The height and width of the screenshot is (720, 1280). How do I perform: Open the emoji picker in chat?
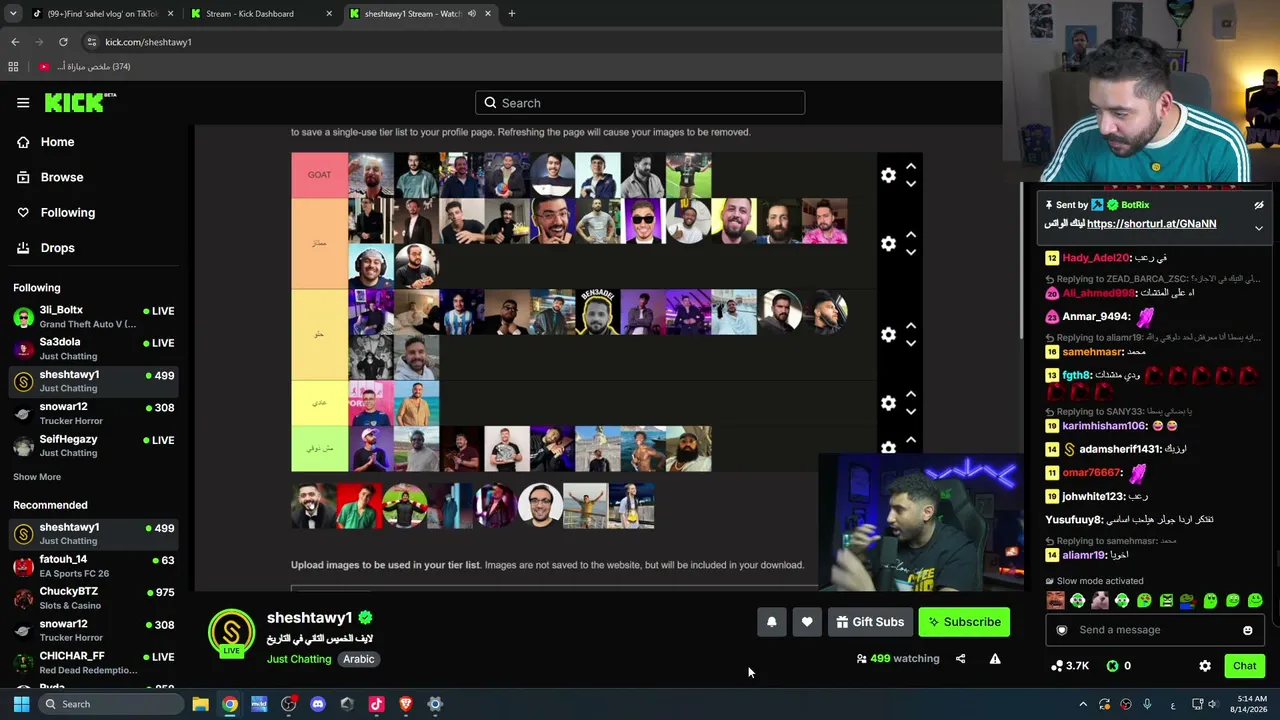(x=1247, y=630)
